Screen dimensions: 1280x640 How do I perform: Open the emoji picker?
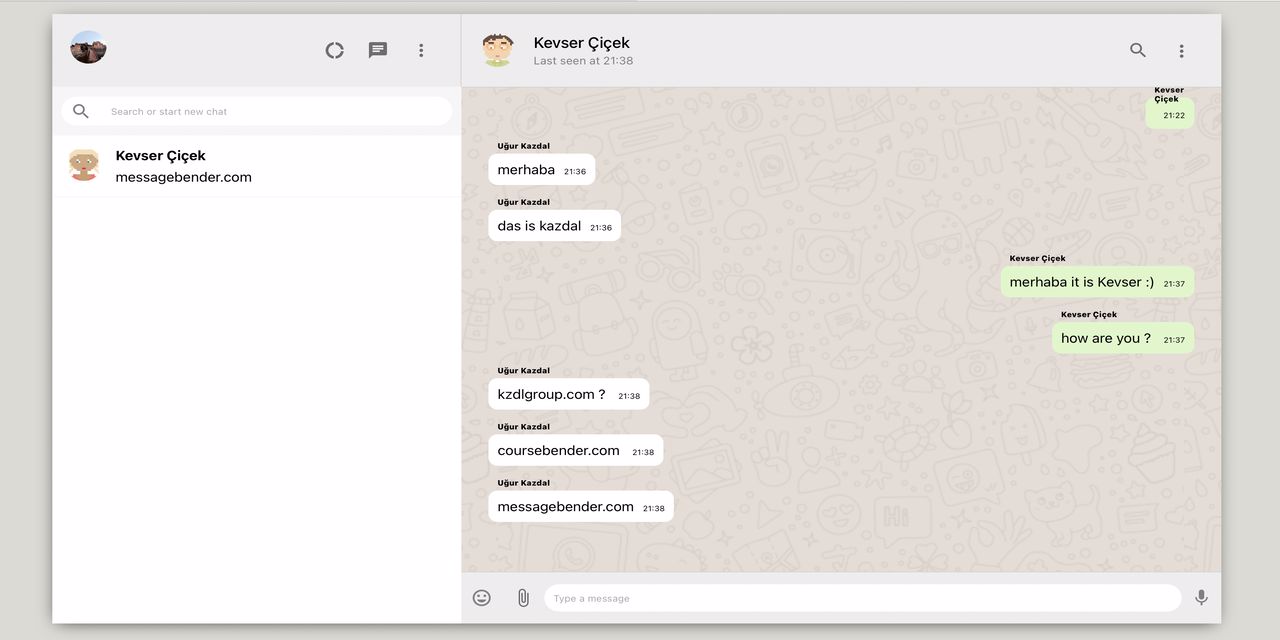pos(481,597)
